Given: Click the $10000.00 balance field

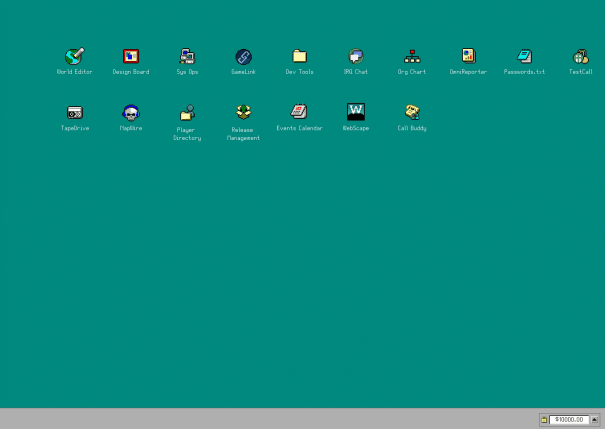Looking at the screenshot, I should click(568, 420).
